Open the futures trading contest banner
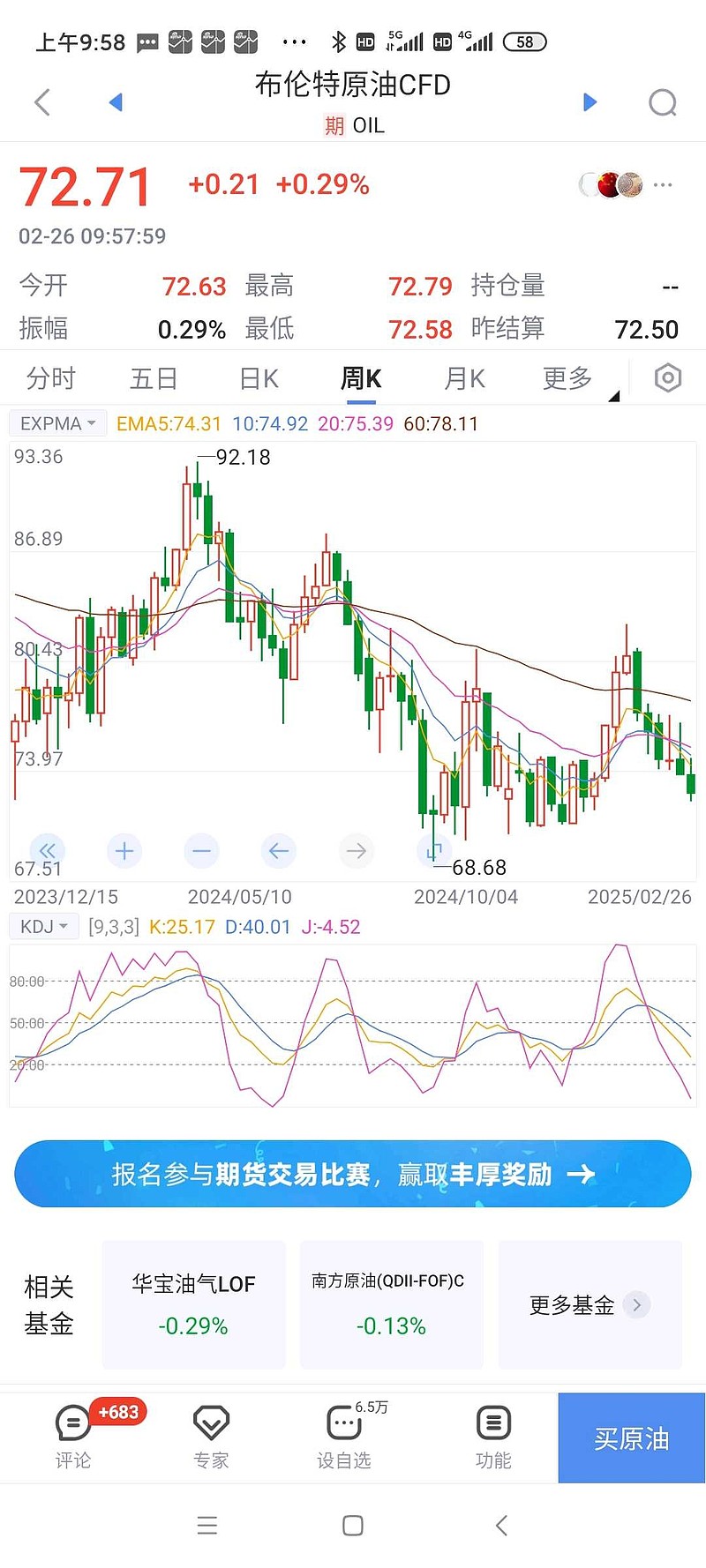Viewport: 706px width, 1568px height. coord(353,1174)
